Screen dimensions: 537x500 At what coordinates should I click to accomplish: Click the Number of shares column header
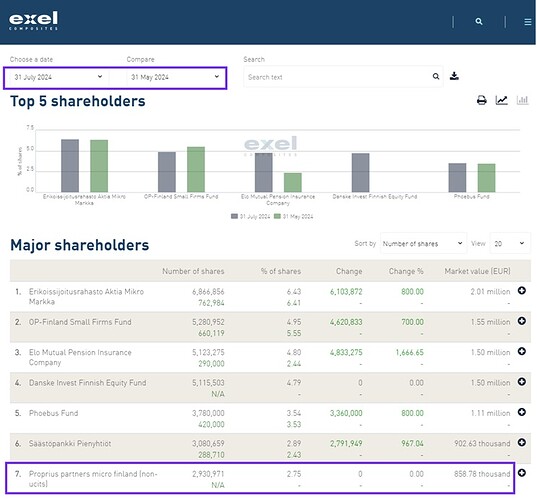pyautogui.click(x=193, y=271)
